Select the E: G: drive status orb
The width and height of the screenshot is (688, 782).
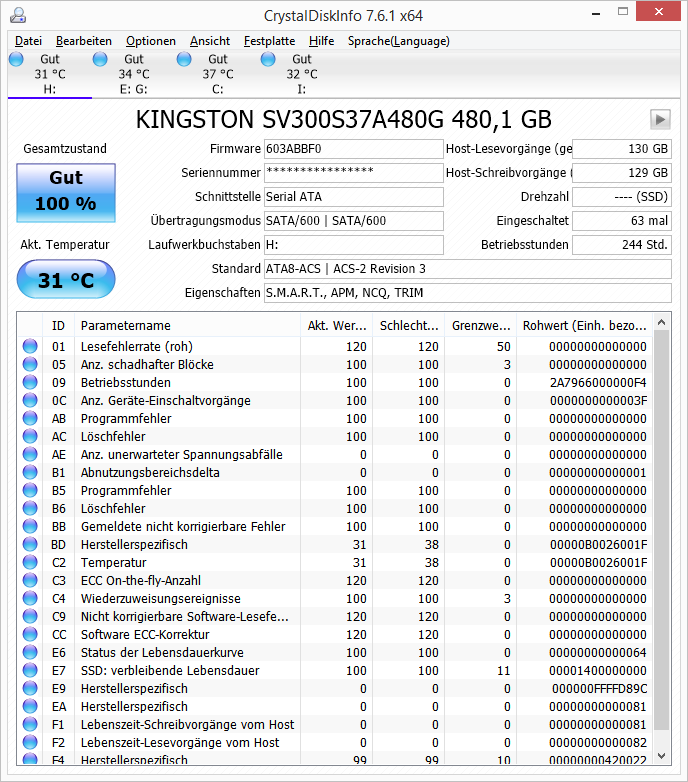[x=100, y=59]
